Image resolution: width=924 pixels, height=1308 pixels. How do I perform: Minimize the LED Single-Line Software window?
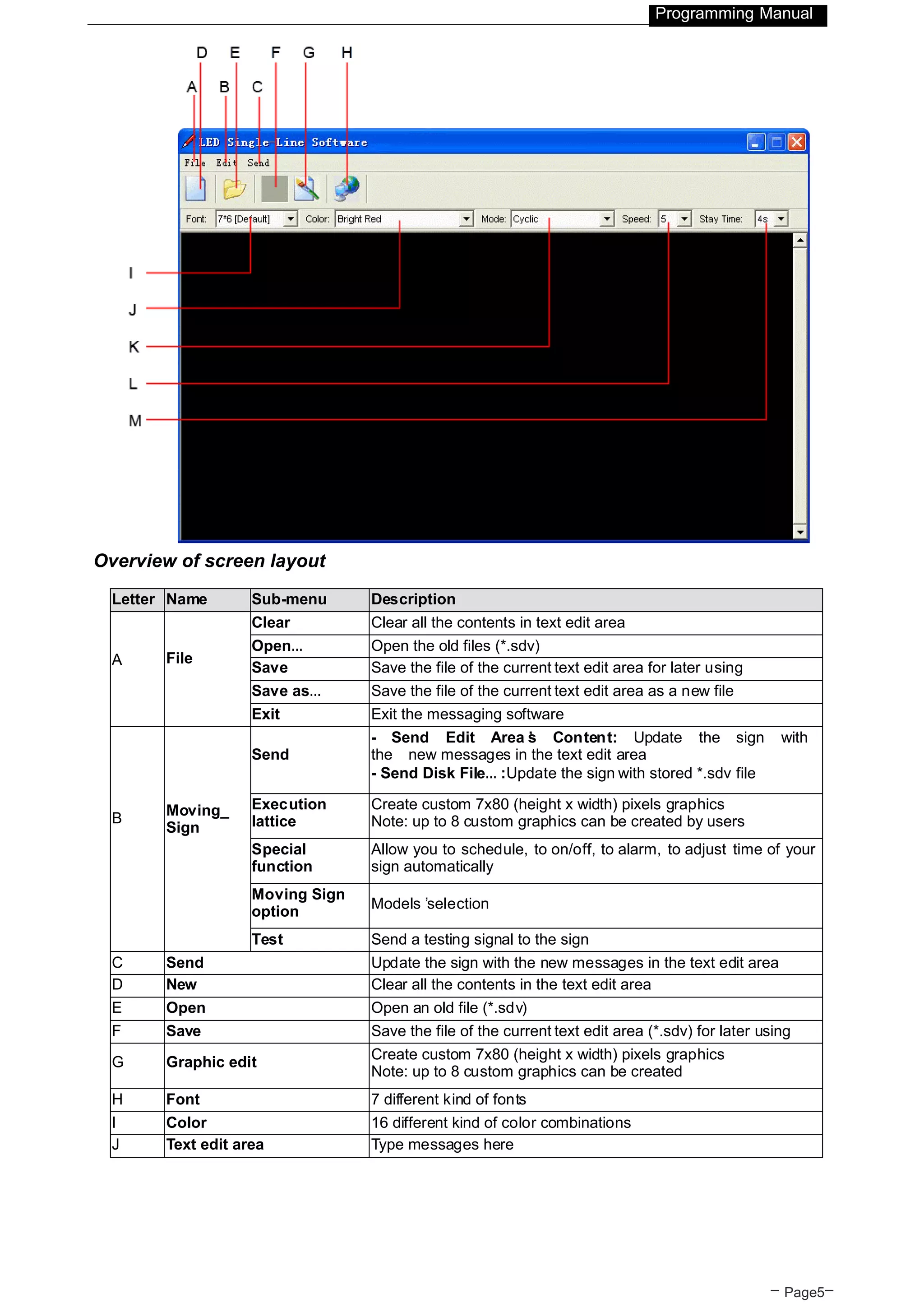click(x=756, y=142)
